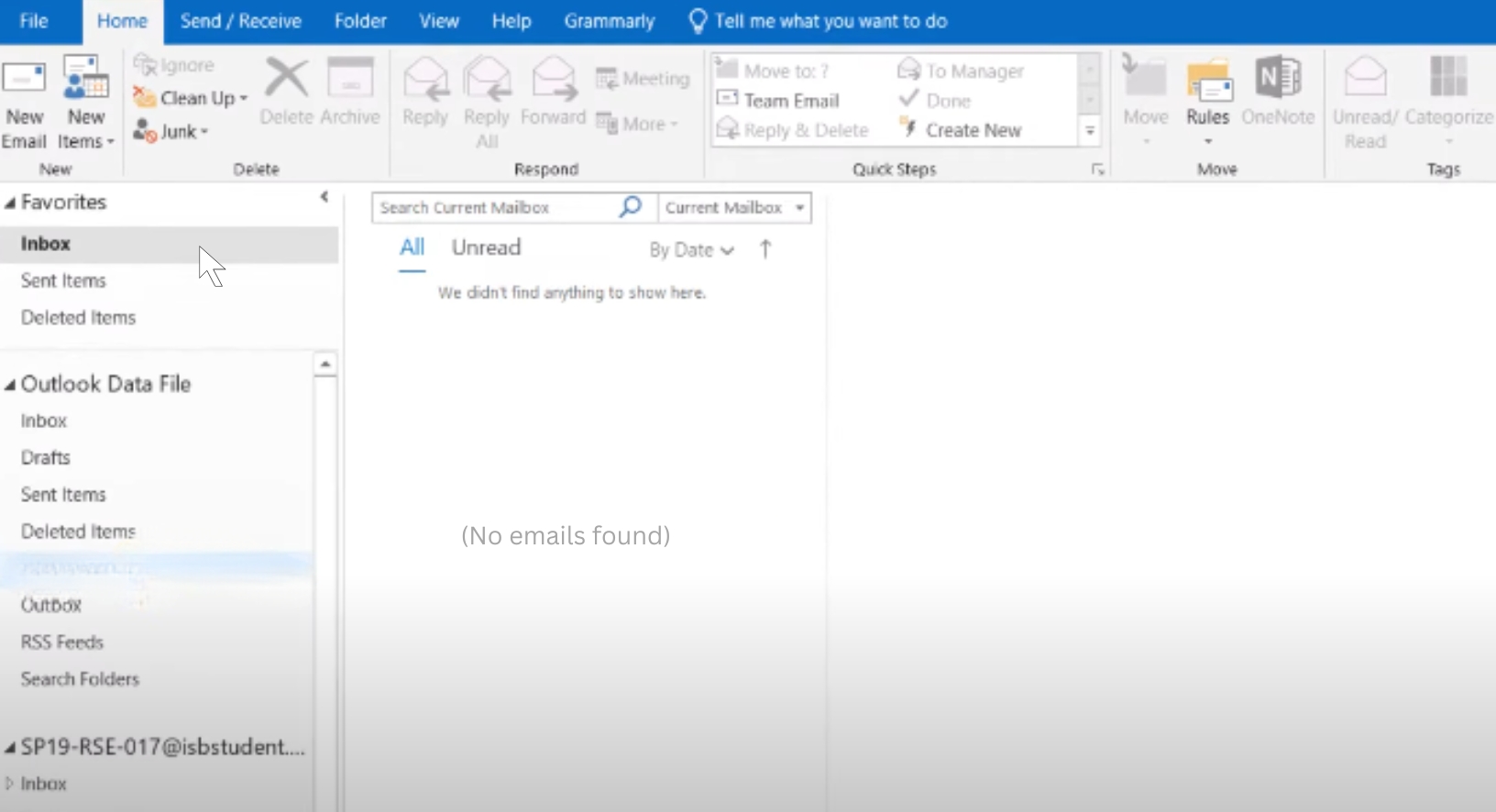Screen dimensions: 1496x812
Task: Select the Home ribbon tab
Action: click(122, 21)
